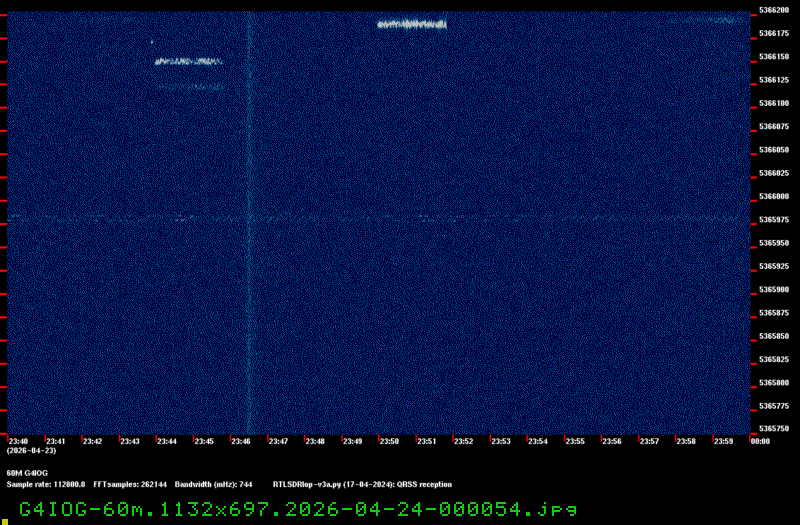800x525 pixels.
Task: Click the 5365775 frequency label
Action: 774,406
